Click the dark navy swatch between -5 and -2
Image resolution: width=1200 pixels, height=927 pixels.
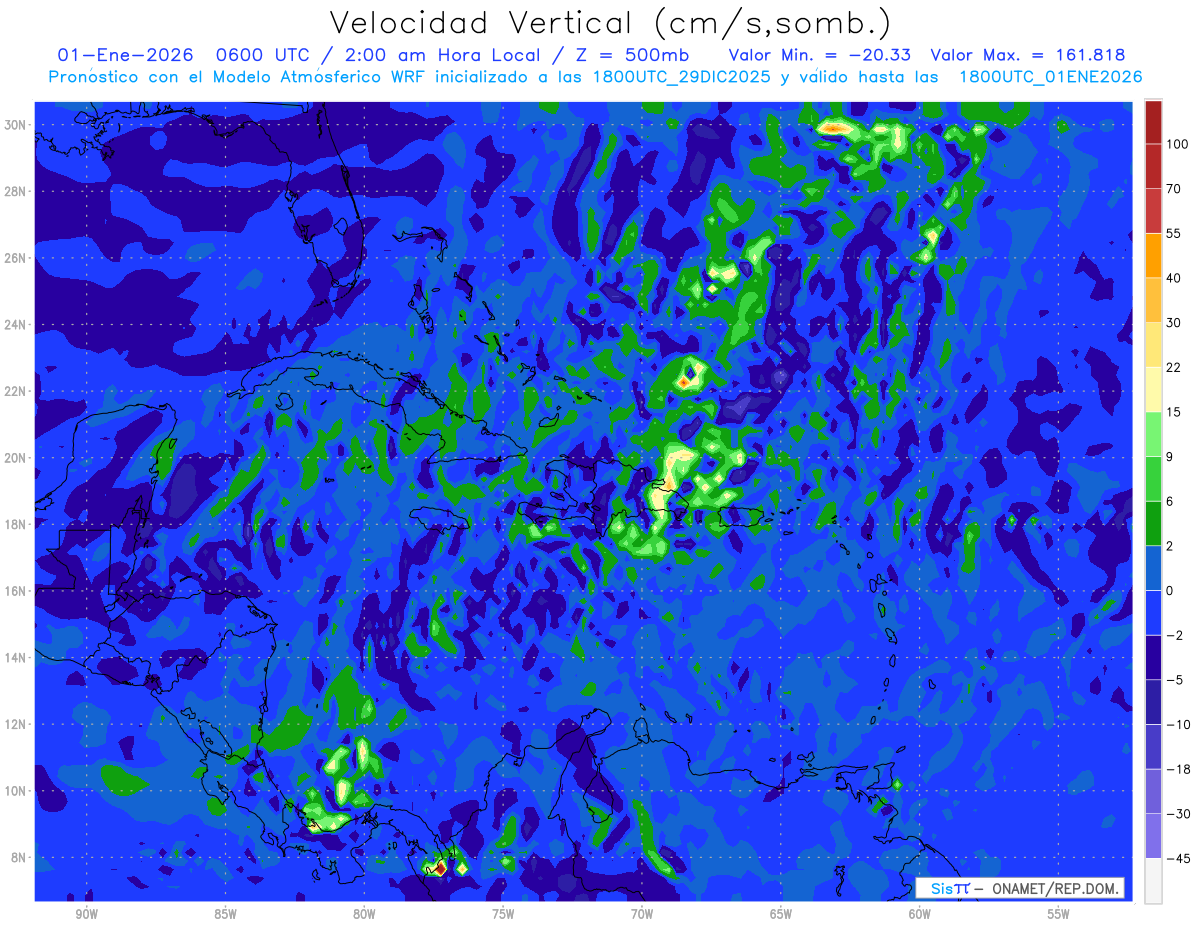coord(1153,657)
